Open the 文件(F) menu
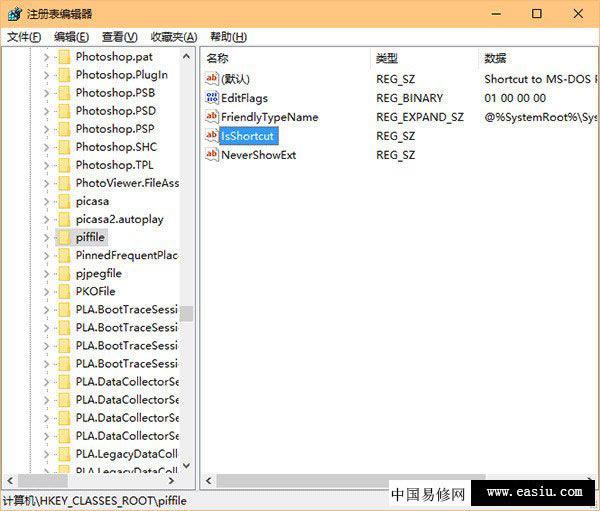Image resolution: width=600 pixels, height=511 pixels. [24, 37]
